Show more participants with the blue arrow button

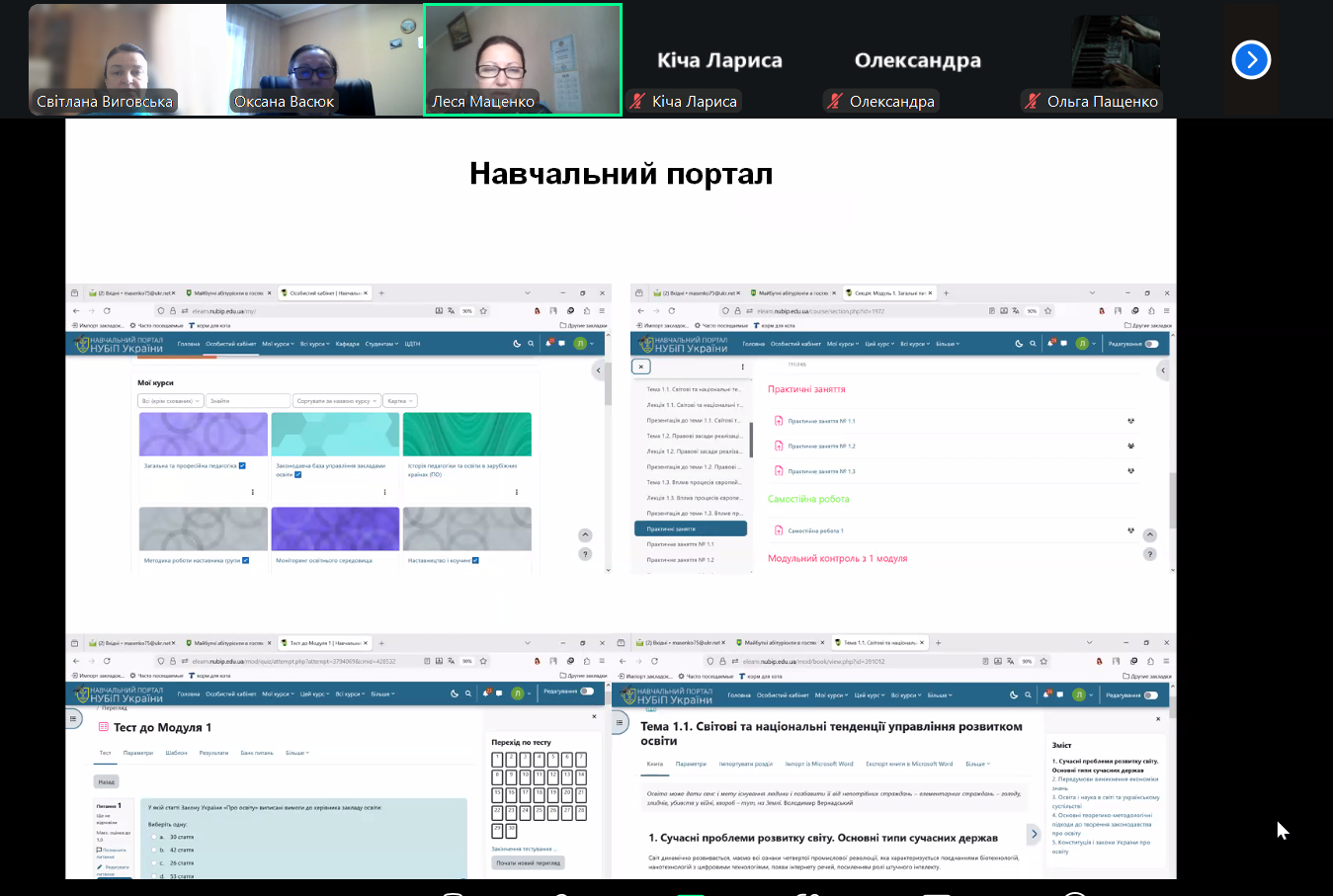(1251, 60)
